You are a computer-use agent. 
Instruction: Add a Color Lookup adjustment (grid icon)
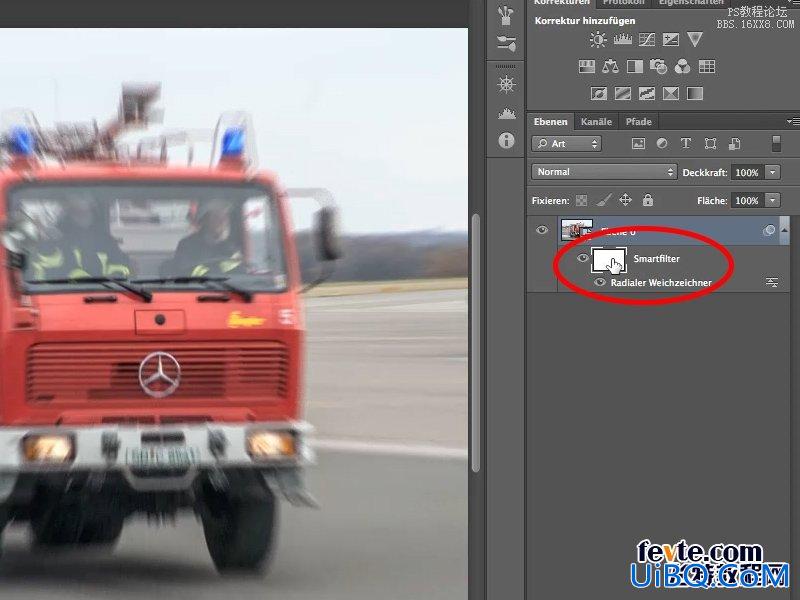click(707, 66)
